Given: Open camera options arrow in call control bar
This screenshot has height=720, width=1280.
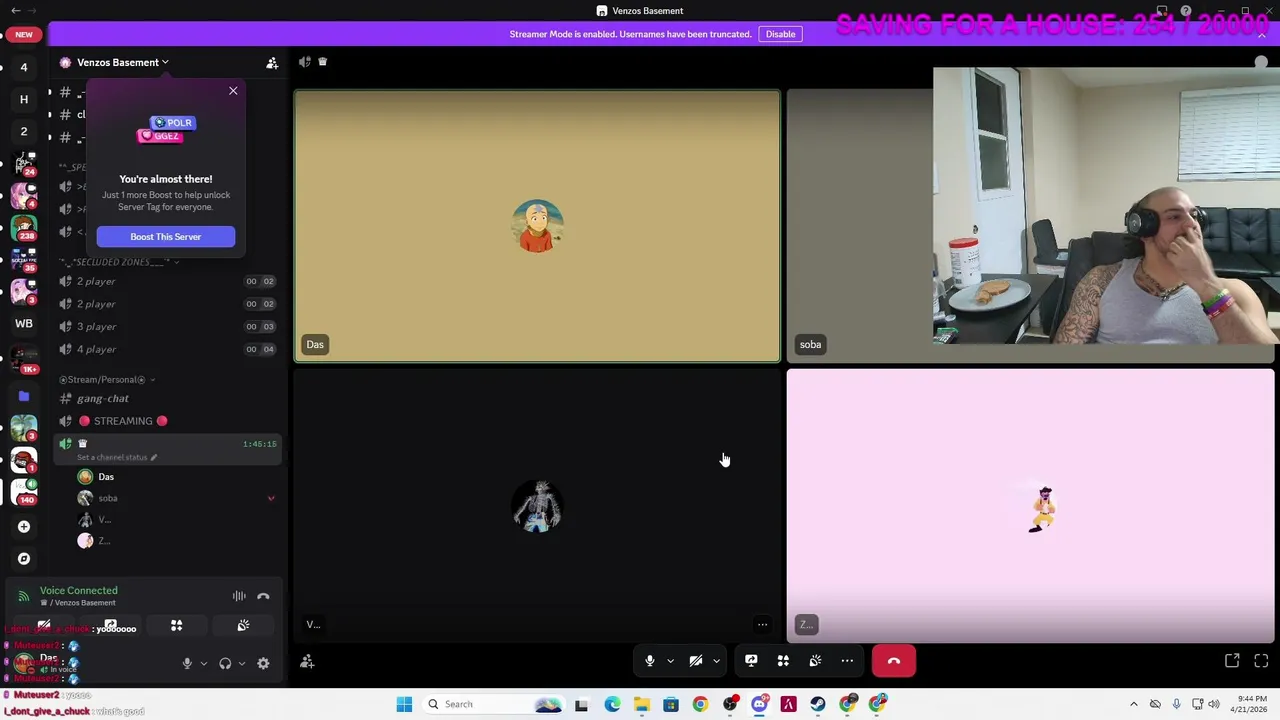Looking at the screenshot, I should 716,661.
